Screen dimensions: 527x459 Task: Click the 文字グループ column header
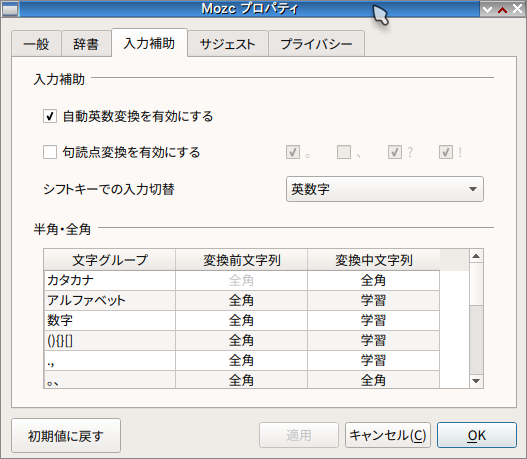pos(110,260)
